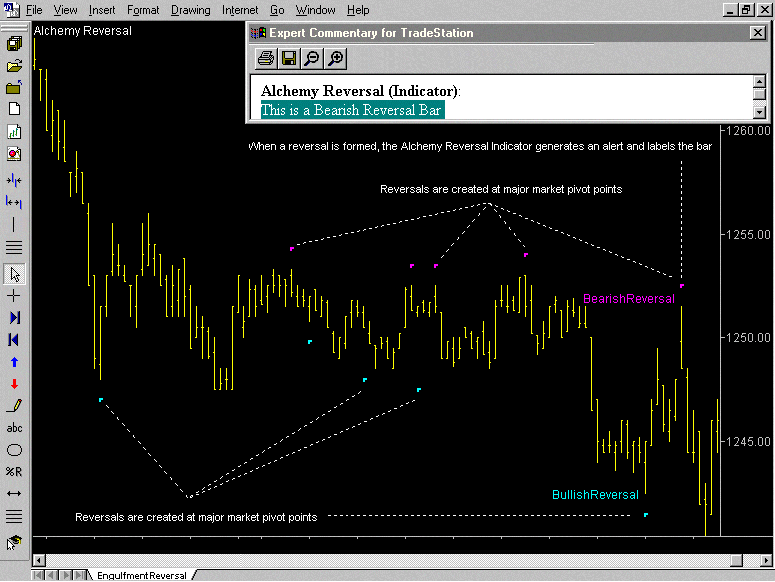
Task: Create a new chart window
Action: [14, 131]
